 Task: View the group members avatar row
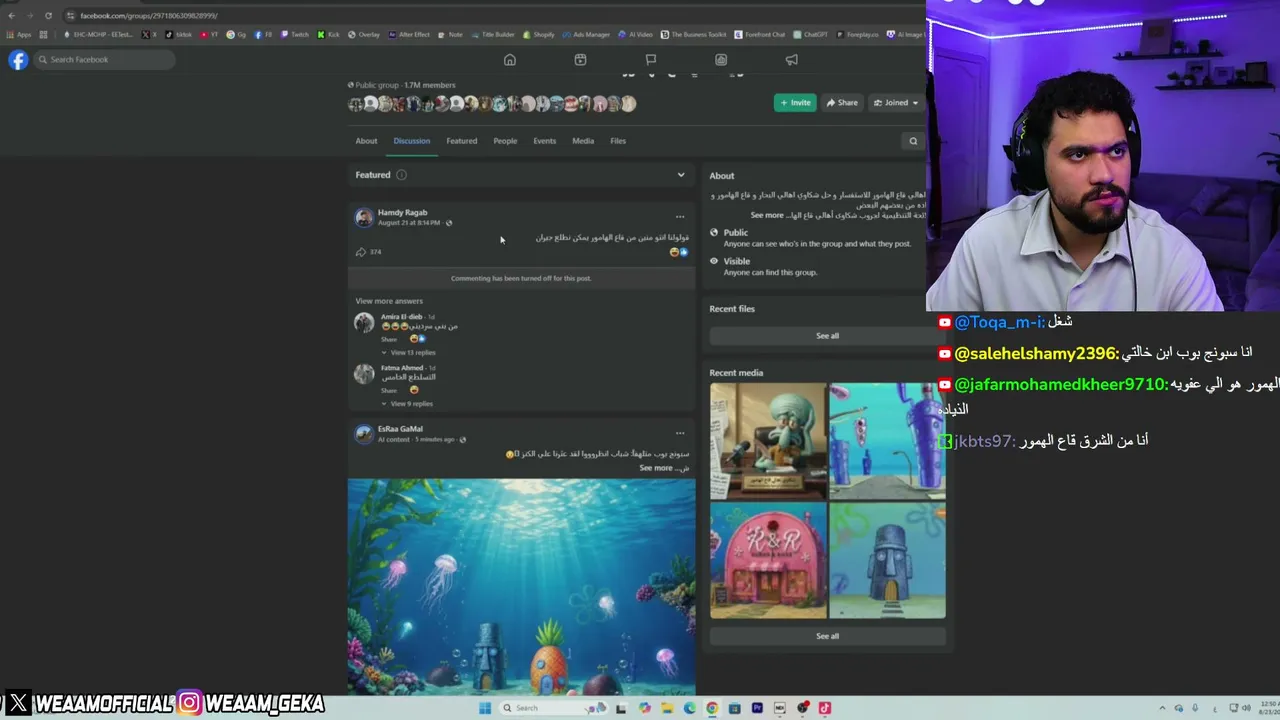point(492,104)
